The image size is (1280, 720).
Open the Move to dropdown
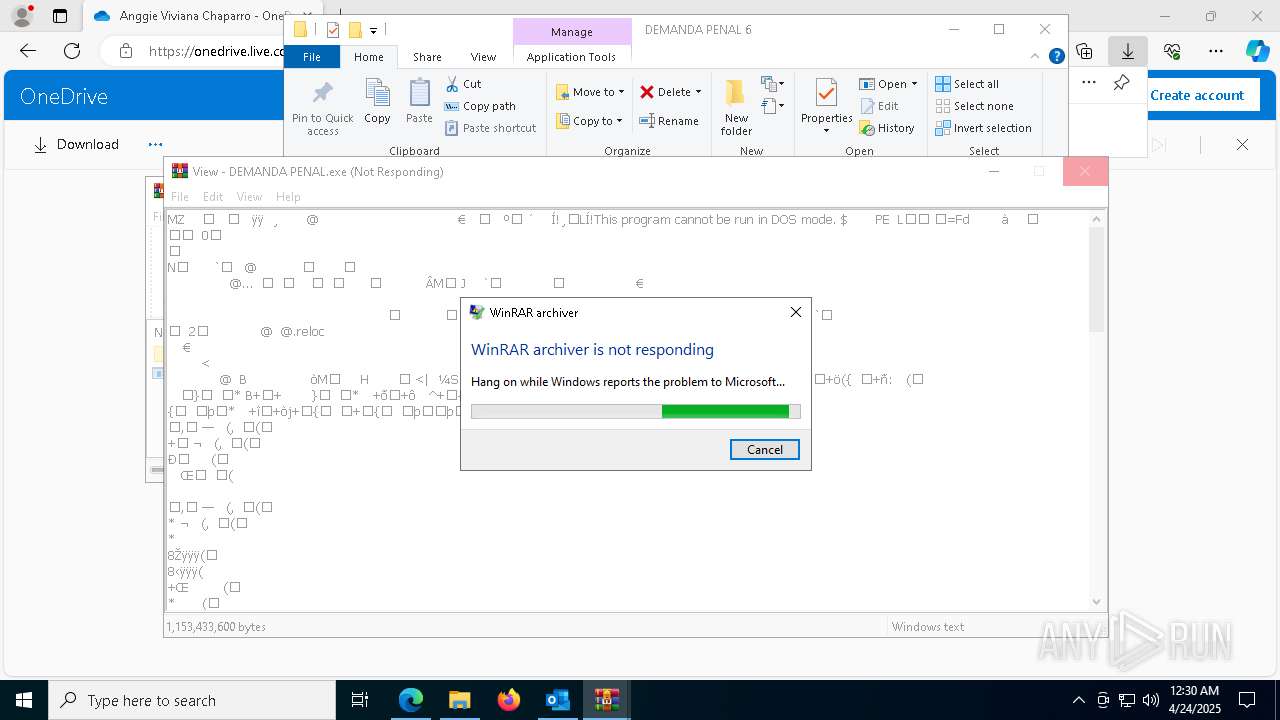[x=590, y=92]
